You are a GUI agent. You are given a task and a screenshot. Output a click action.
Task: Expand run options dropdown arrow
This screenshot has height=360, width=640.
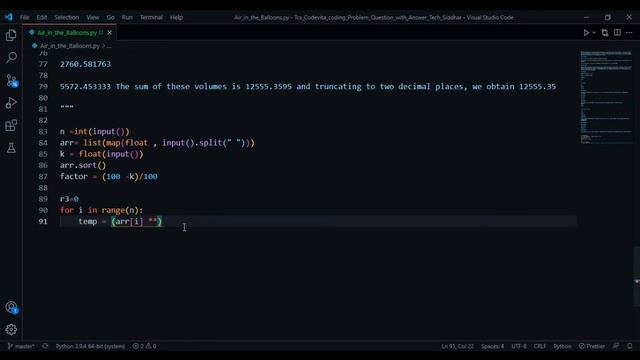(x=594, y=33)
